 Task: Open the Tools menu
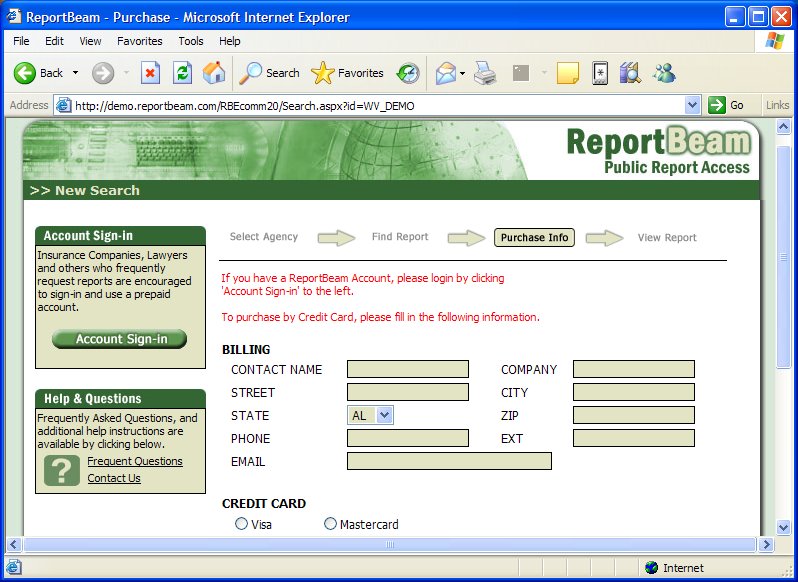click(x=191, y=41)
